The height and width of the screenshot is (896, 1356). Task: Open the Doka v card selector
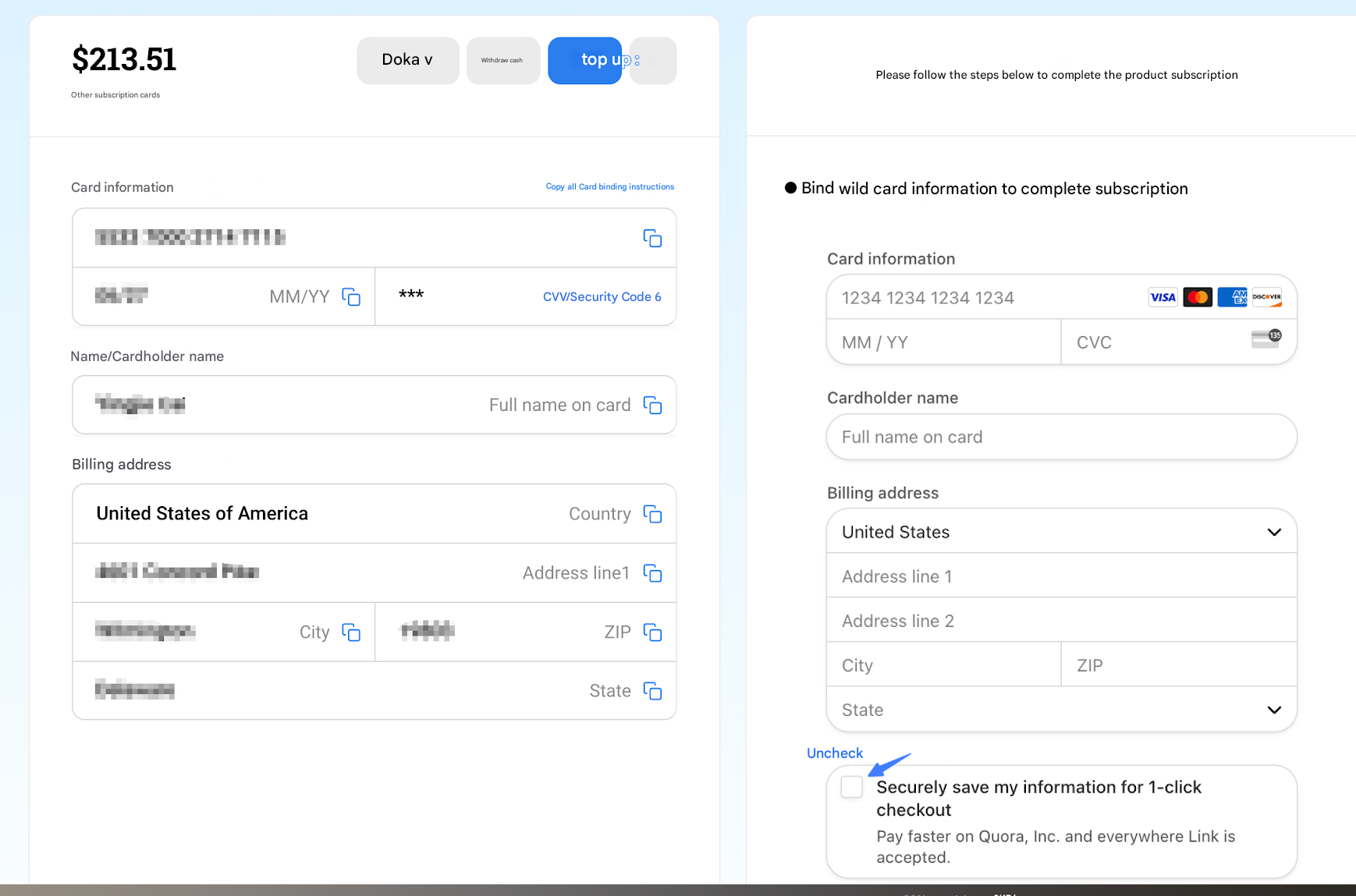pos(407,60)
